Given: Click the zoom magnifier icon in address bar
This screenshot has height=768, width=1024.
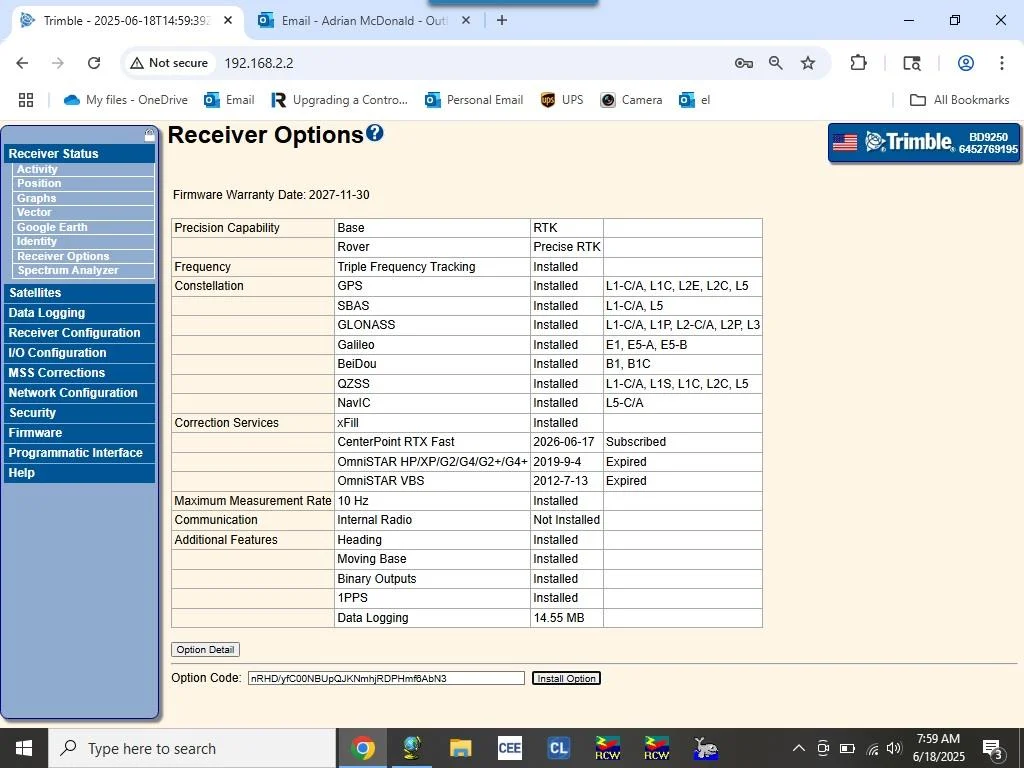Looking at the screenshot, I should [x=775, y=63].
